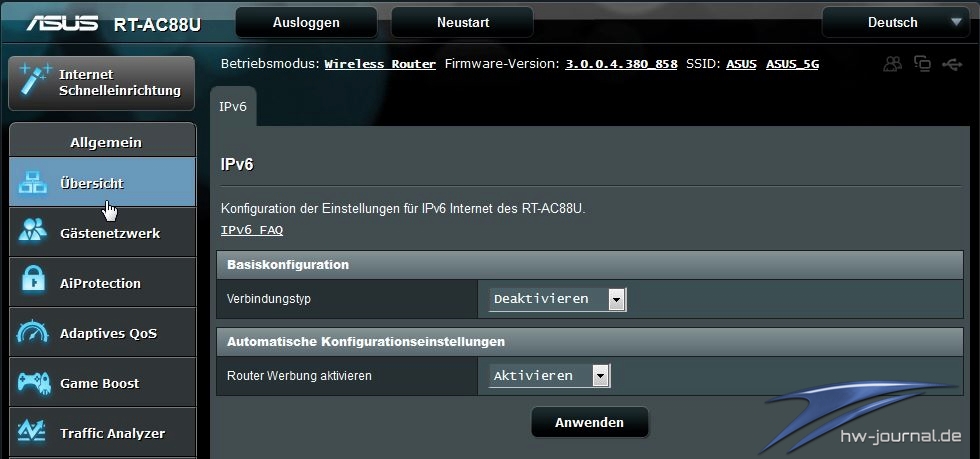Image resolution: width=980 pixels, height=459 pixels.
Task: Open the IPv6 FAQ link
Action: [252, 230]
